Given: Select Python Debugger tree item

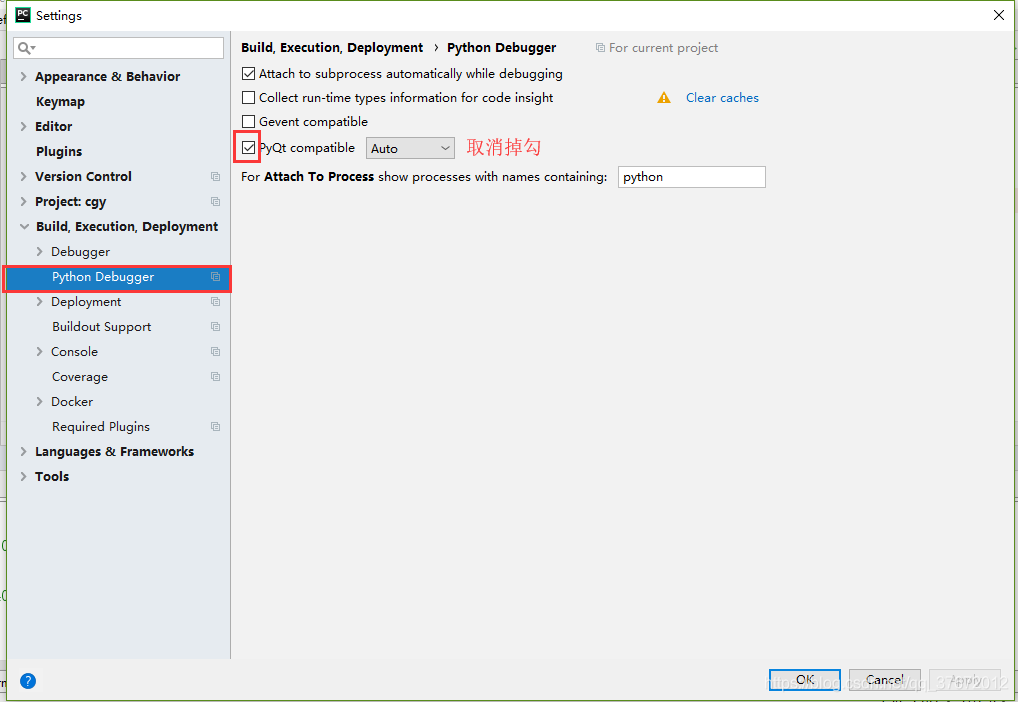Looking at the screenshot, I should (118, 278).
